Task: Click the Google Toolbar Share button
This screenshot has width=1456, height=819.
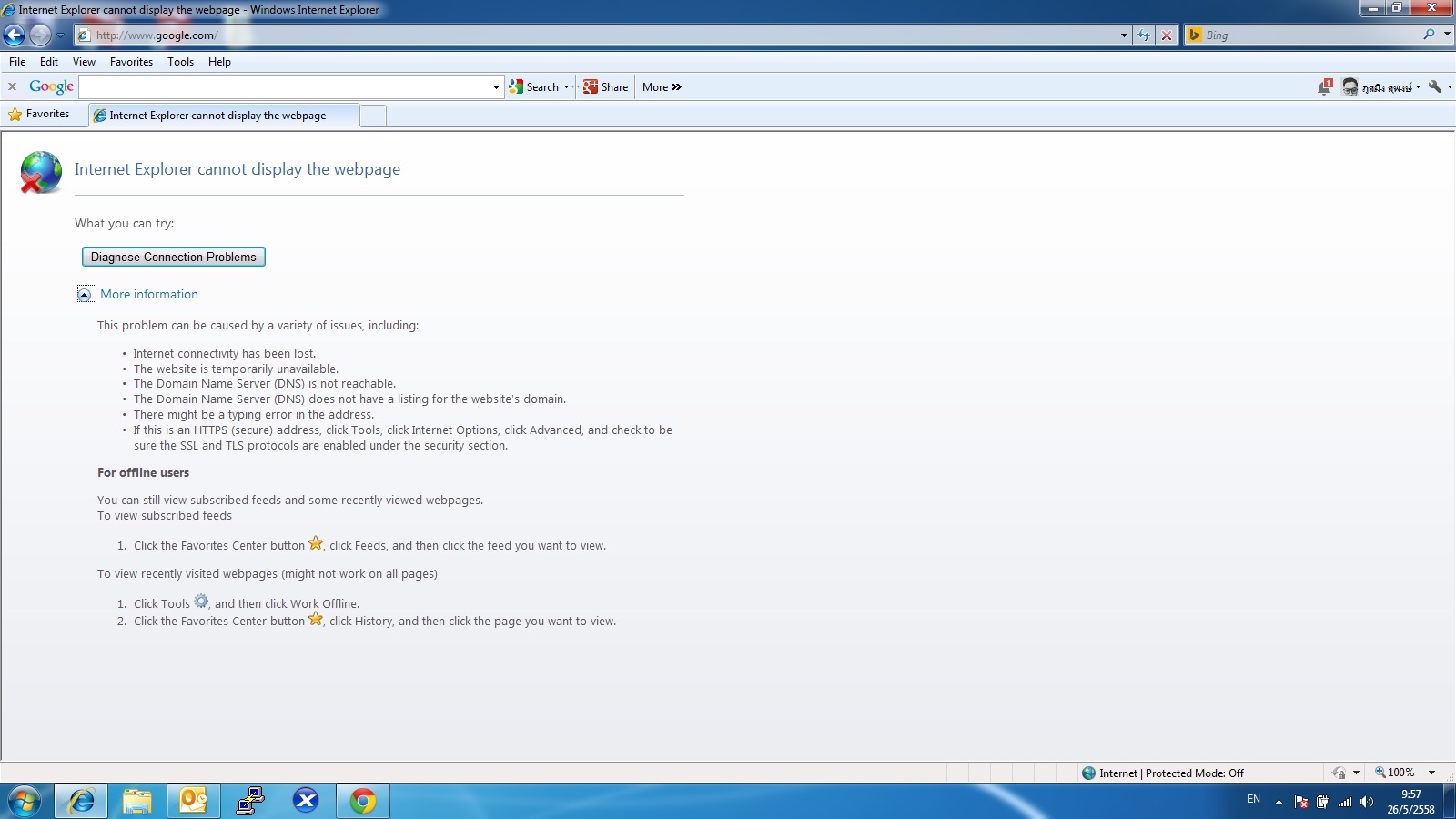Action: (x=606, y=87)
